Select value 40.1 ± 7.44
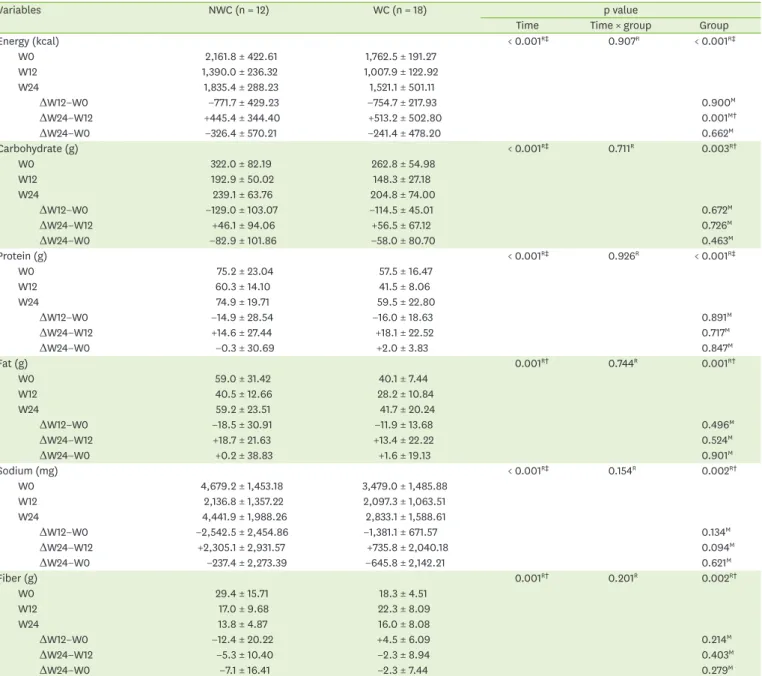This screenshot has height=676, width=762. point(403,379)
